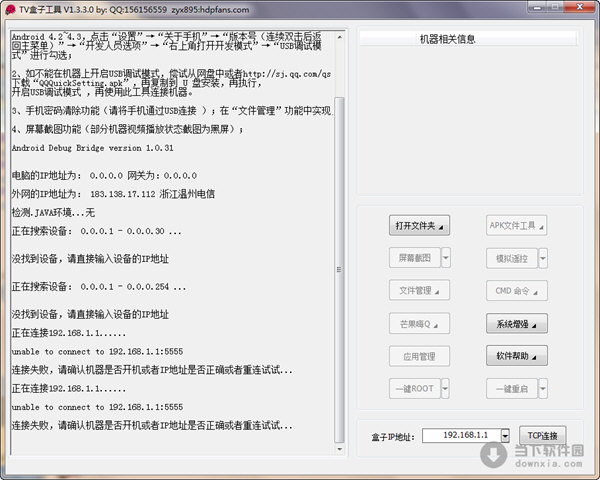The height and width of the screenshot is (480, 600).
Task: Click the TV盒子工具 app icon in title bar
Action: click(x=10, y=9)
